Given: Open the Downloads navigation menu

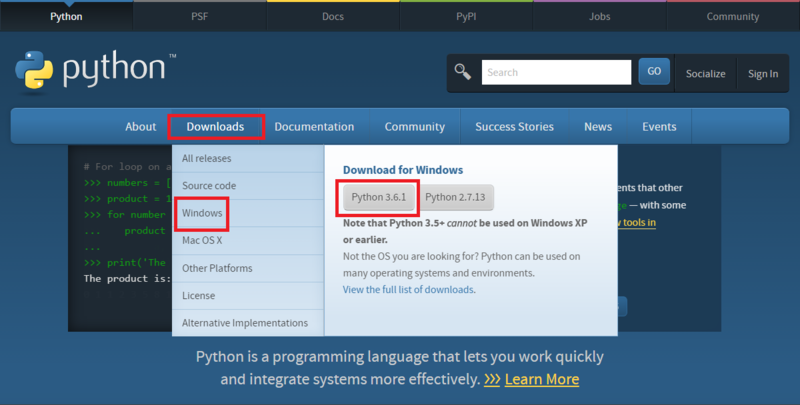Looking at the screenshot, I should [x=215, y=126].
